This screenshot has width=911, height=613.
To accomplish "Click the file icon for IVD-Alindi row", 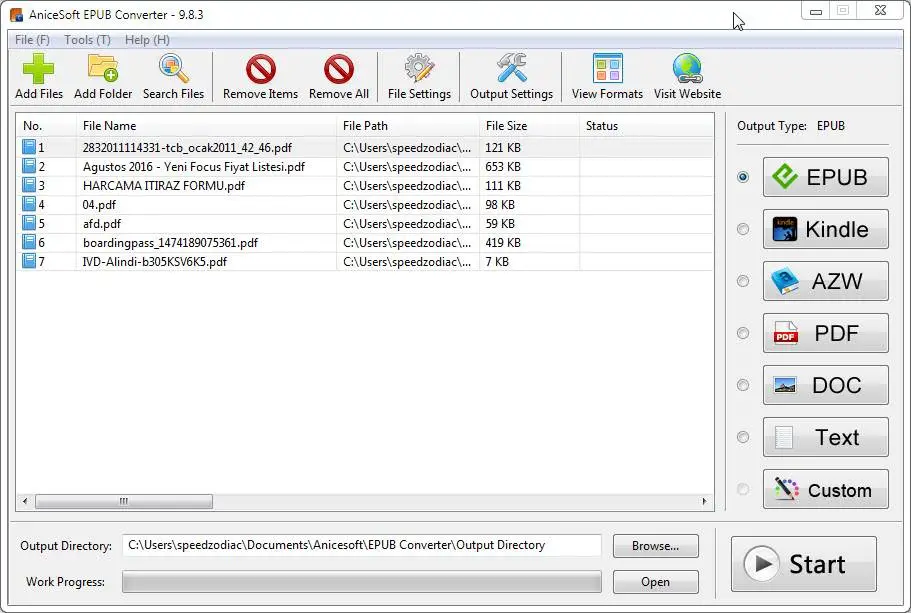I will click(x=28, y=261).
